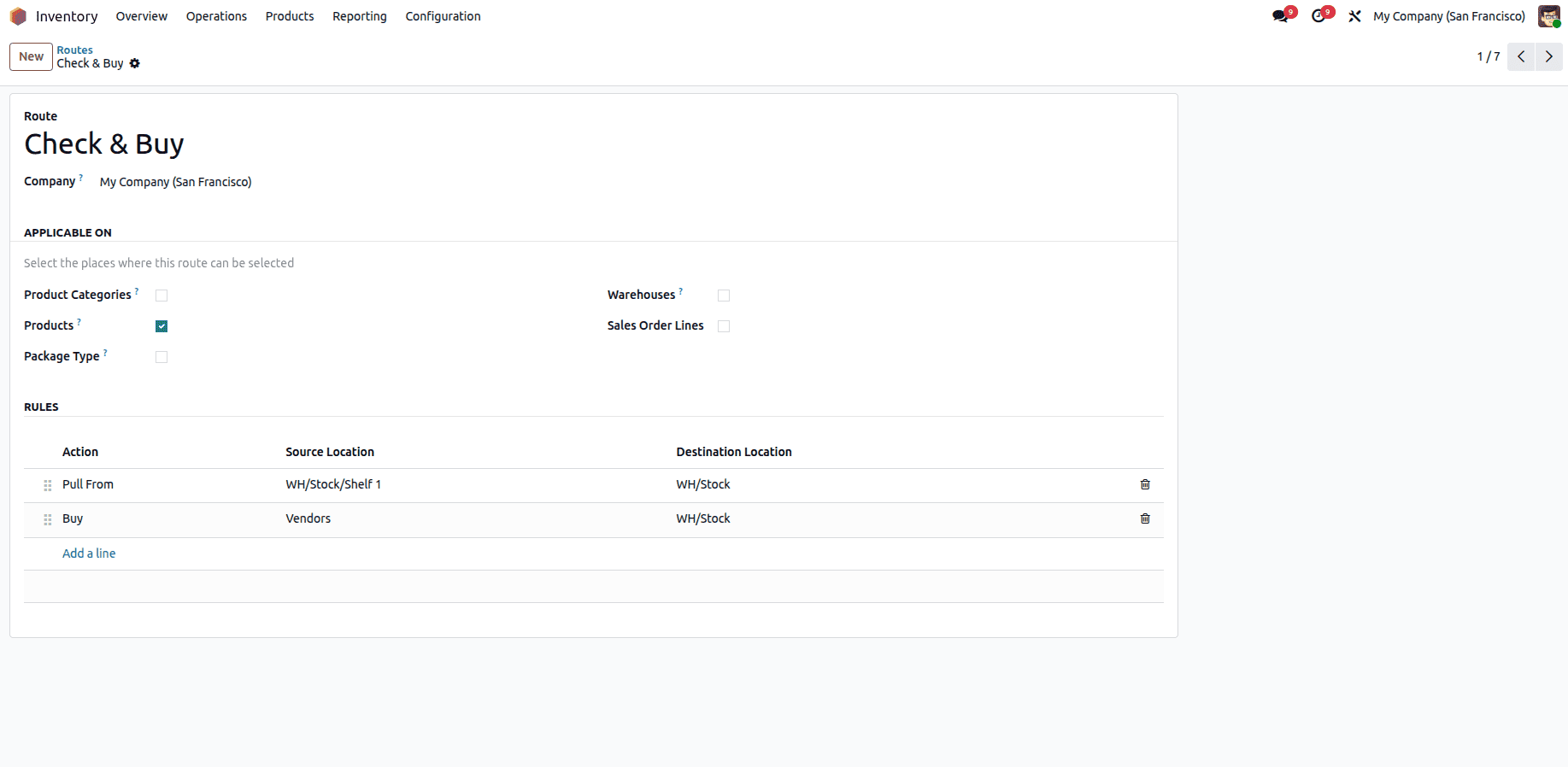The width and height of the screenshot is (1568, 767).
Task: Enable the Package Type checkbox
Action: pos(161,357)
